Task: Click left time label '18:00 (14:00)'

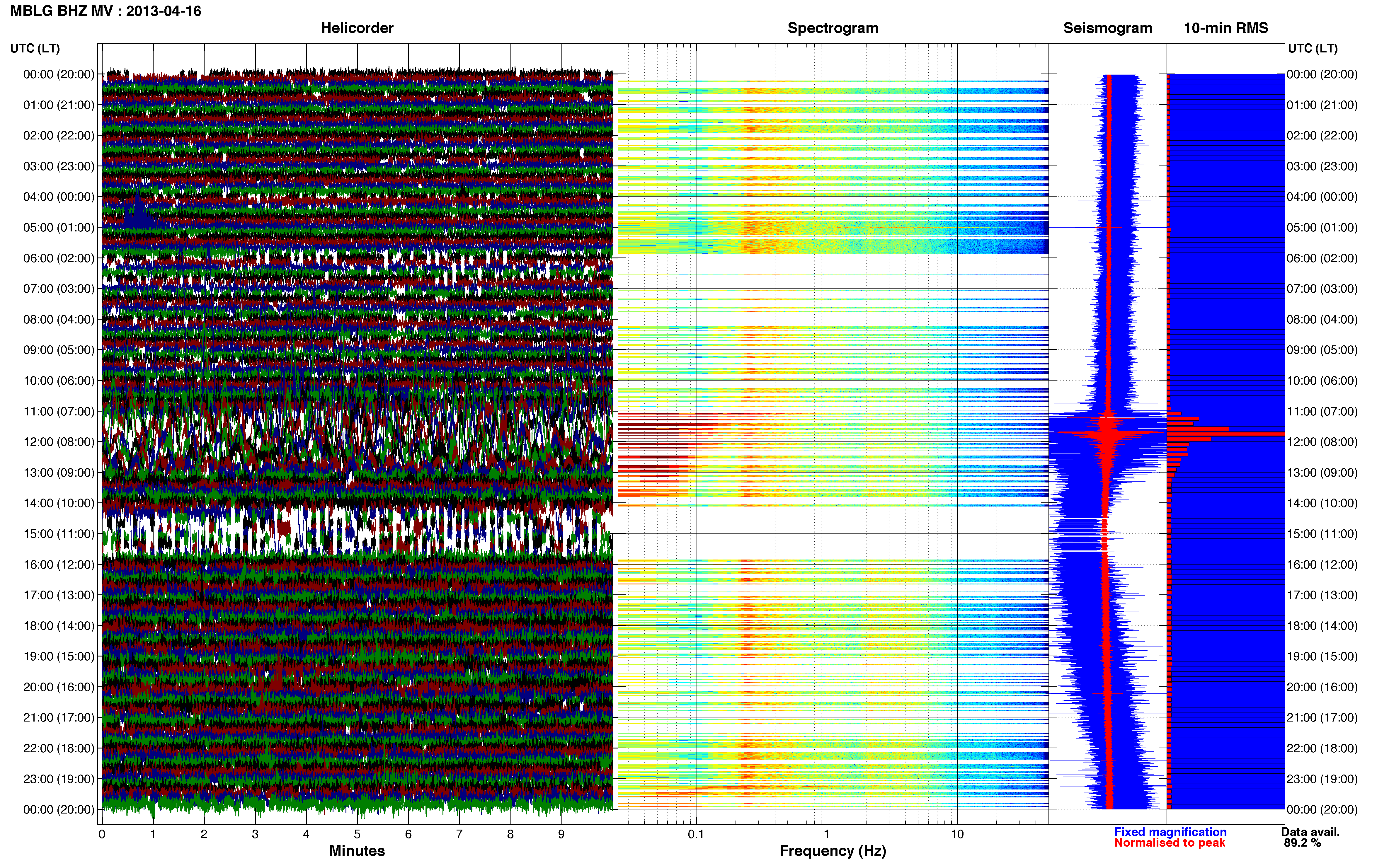Action: tap(59, 626)
